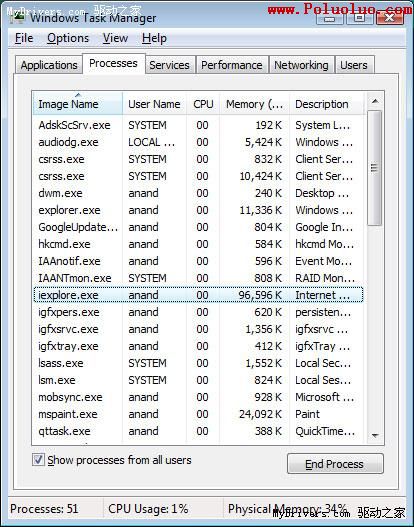Image resolution: width=414 pixels, height=527 pixels.
Task: Click the QuickTime... description cell
Action: tap(325, 431)
